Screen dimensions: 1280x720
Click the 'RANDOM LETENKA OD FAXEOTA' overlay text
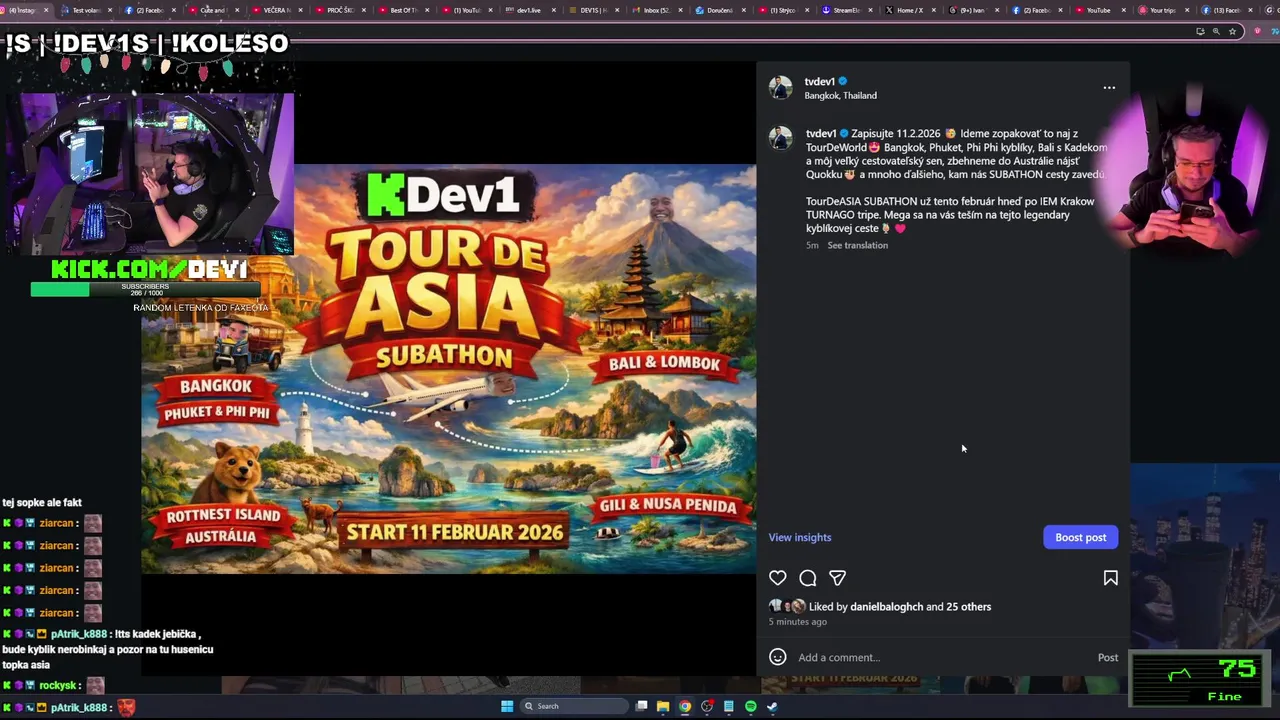(200, 308)
